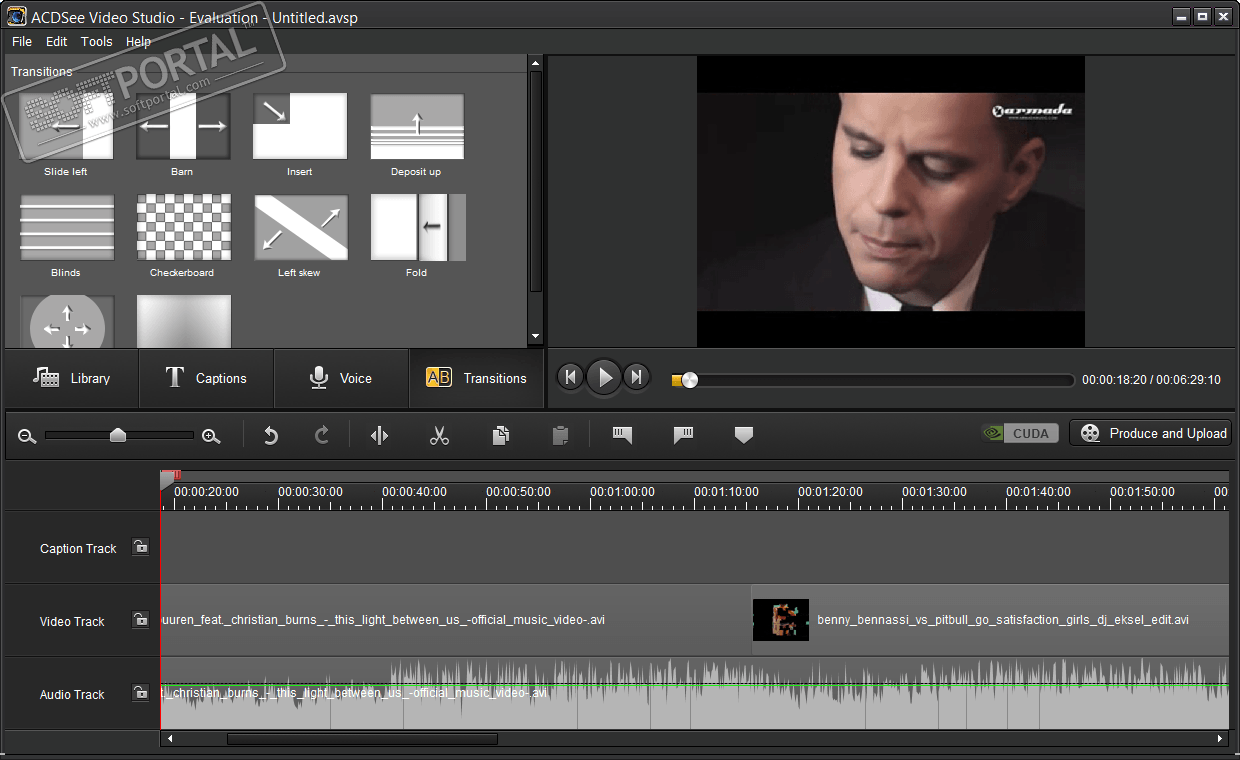
Task: Click timeline scrollbar right arrow
Action: click(x=1220, y=739)
